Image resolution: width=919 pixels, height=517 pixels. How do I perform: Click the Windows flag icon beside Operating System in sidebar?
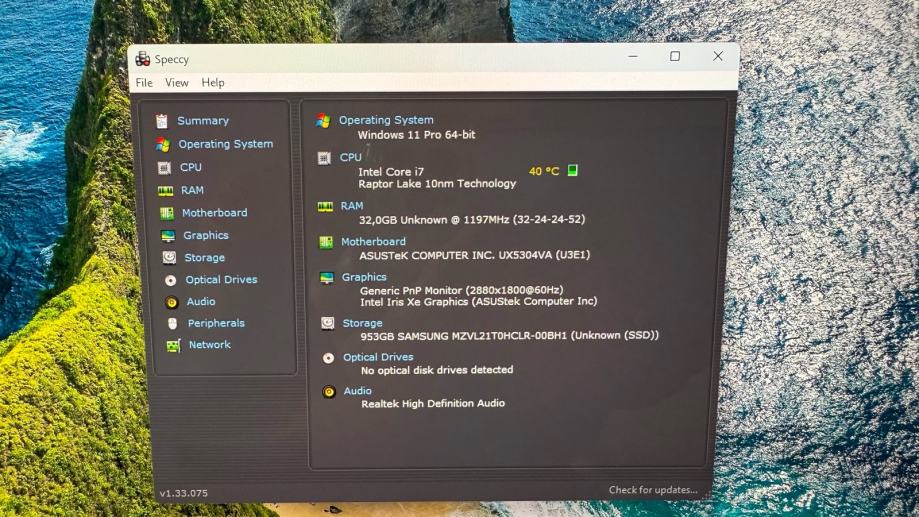163,144
